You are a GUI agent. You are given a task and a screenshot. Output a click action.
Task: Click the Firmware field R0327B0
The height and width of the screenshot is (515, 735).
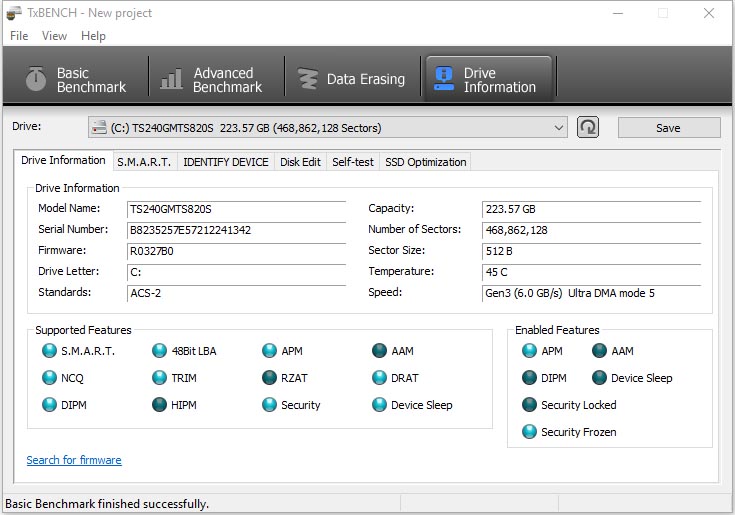point(237,251)
